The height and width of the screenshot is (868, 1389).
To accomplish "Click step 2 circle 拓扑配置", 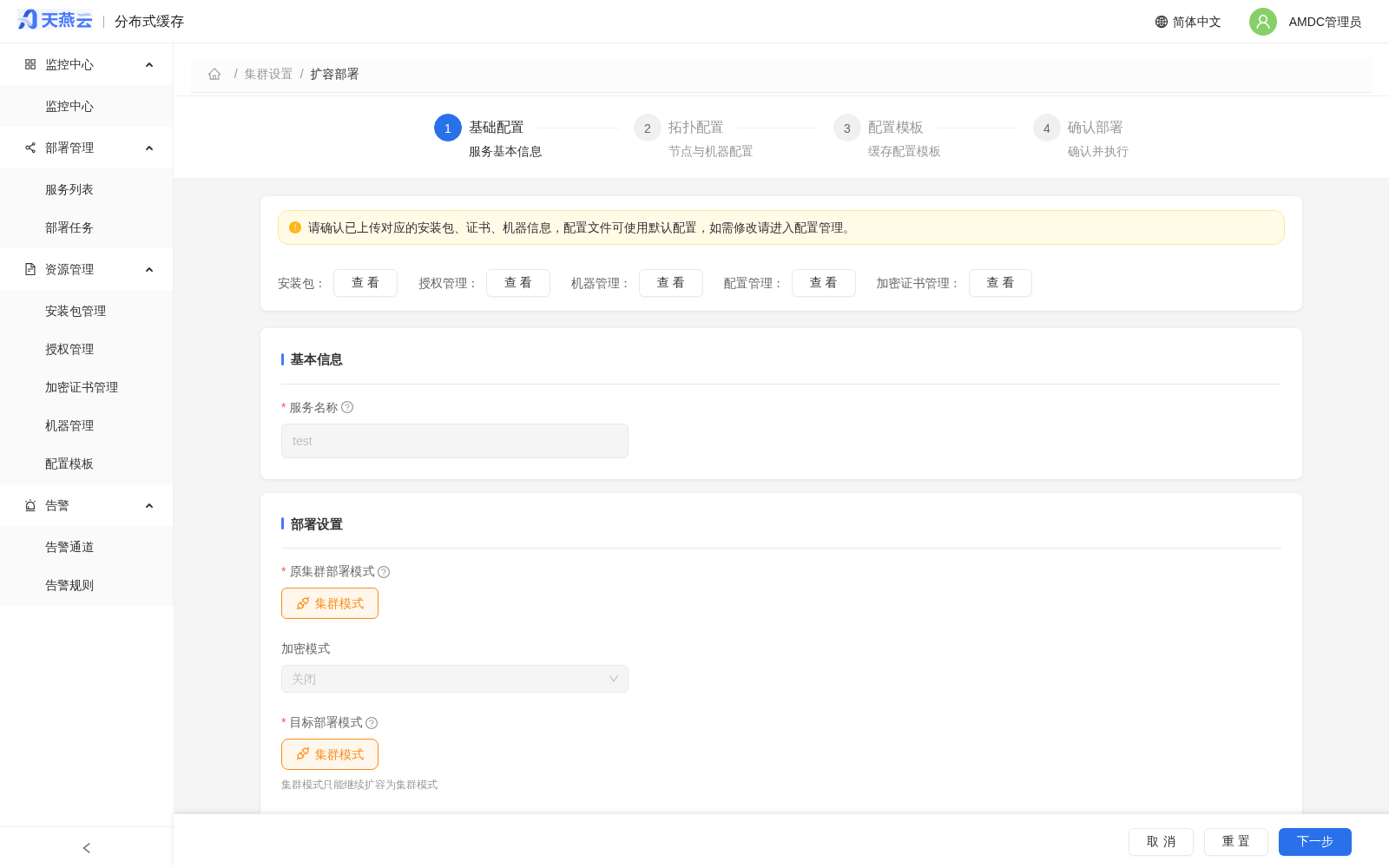I will point(648,128).
